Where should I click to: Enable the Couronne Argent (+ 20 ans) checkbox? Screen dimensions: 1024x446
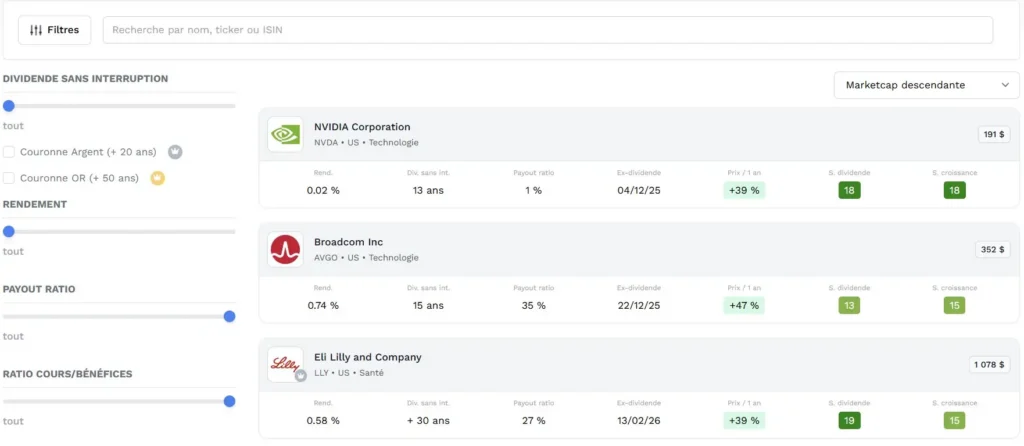pos(9,152)
